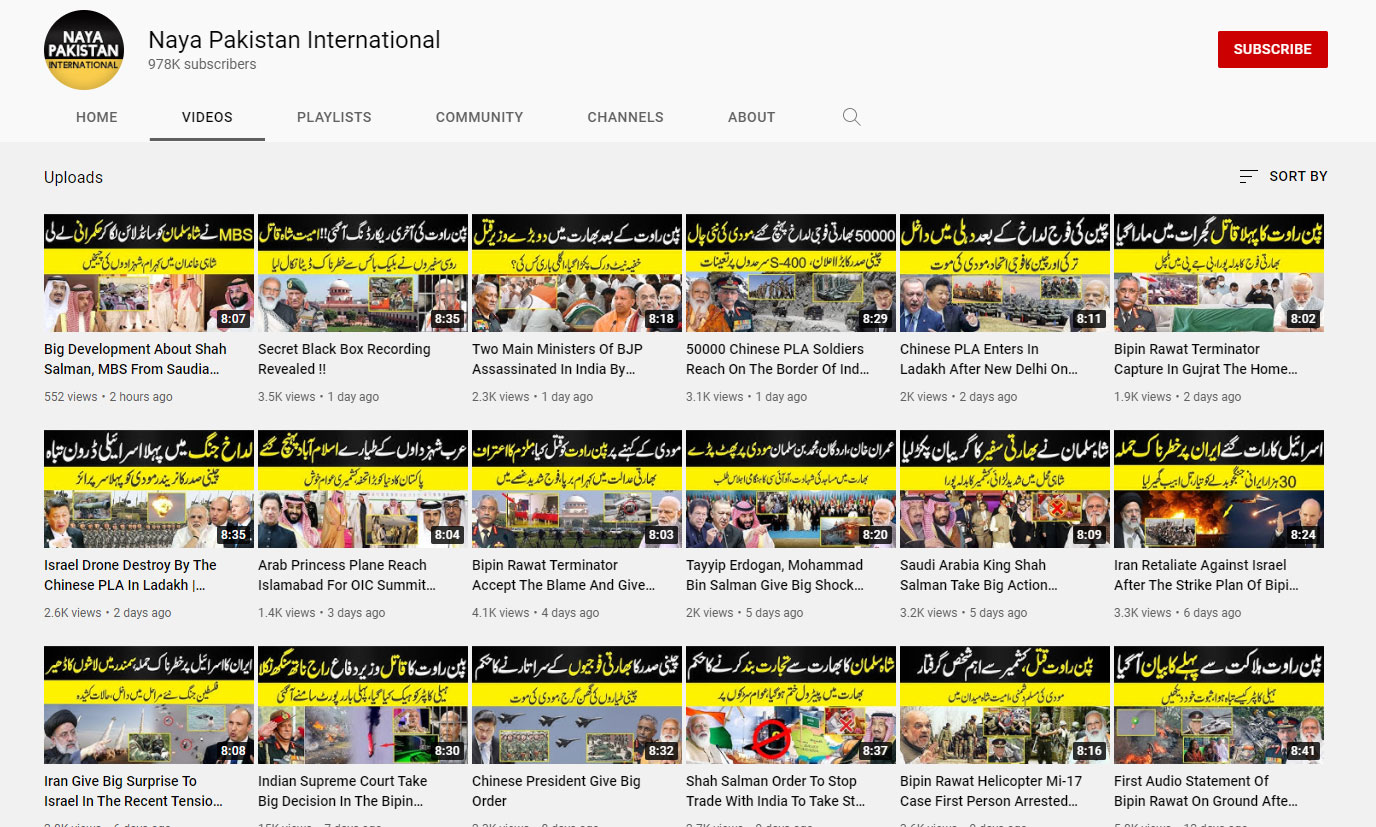
Task: Play the Israel Drone Destroy video thumbnail
Action: tap(149, 489)
